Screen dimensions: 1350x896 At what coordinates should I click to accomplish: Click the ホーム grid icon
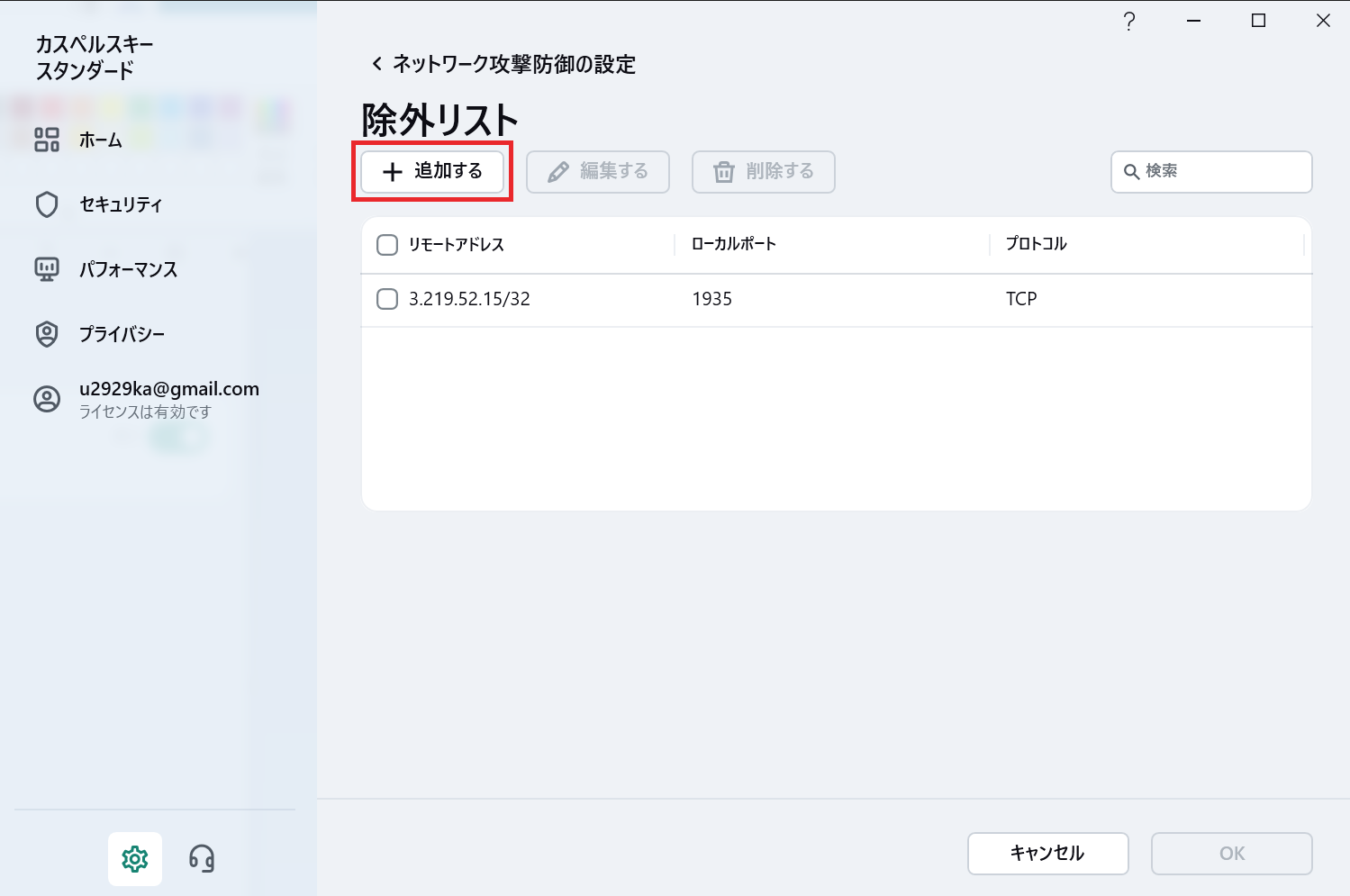coord(47,140)
